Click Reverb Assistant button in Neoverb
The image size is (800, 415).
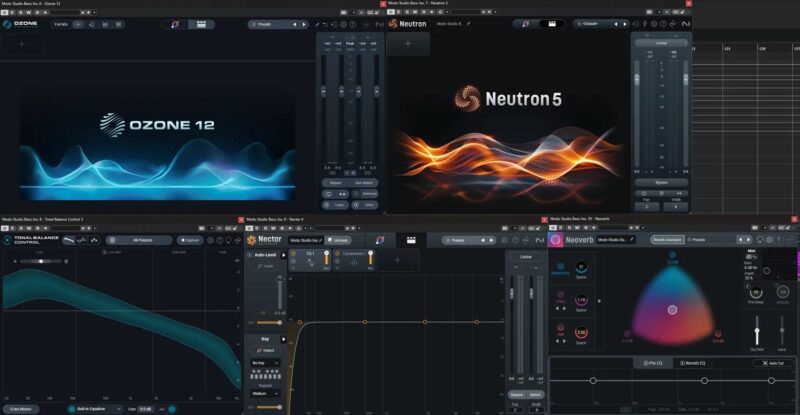(x=667, y=239)
